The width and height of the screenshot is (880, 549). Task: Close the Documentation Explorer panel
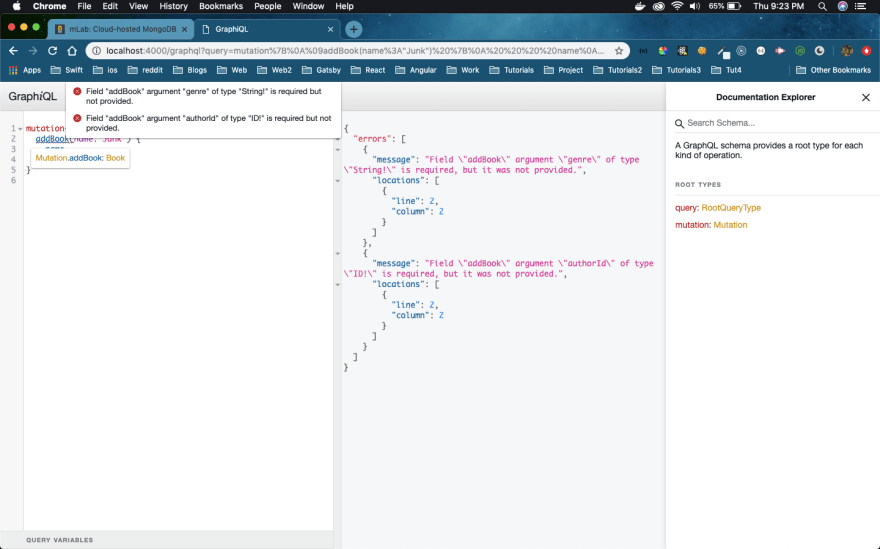pos(866,97)
